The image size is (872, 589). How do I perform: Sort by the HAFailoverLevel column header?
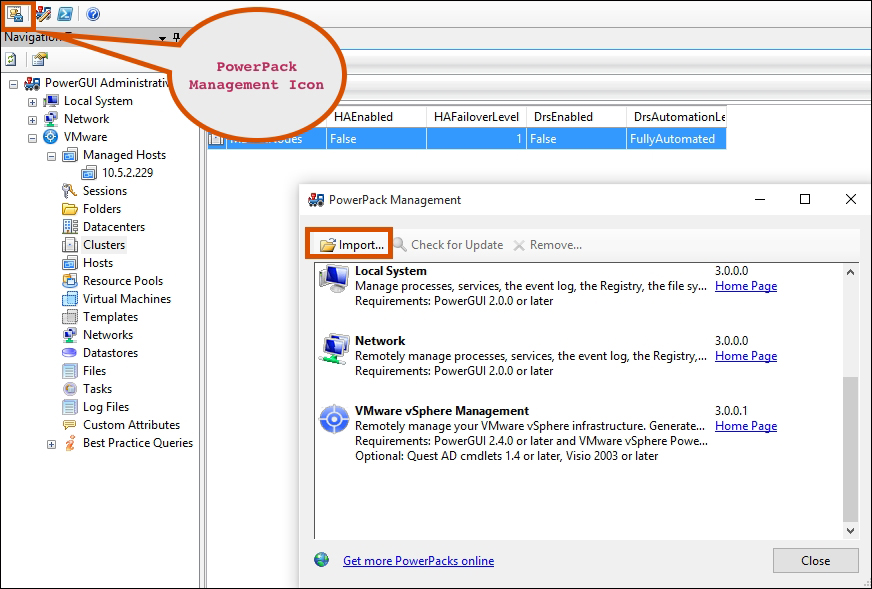[476, 117]
